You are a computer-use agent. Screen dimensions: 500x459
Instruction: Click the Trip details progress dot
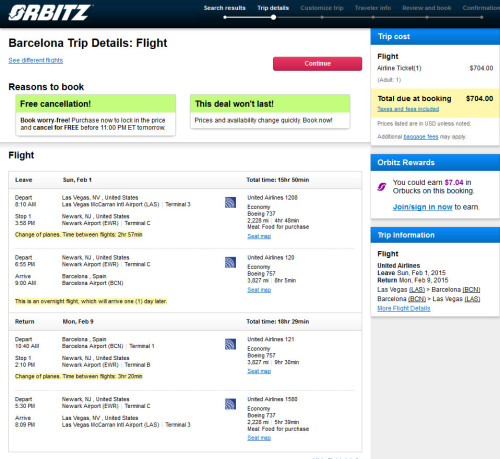point(273,17)
